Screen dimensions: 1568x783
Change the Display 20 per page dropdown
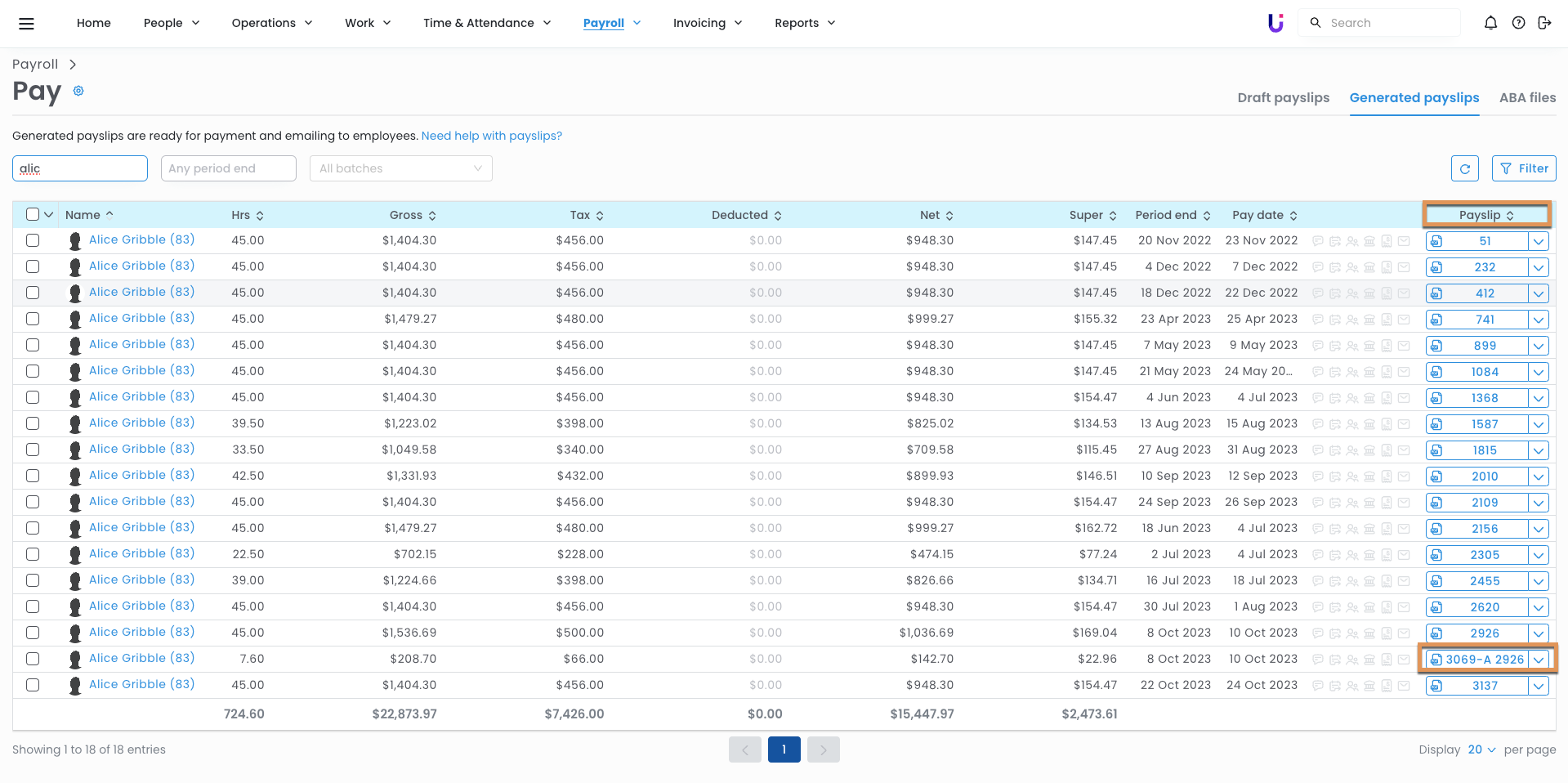click(x=1481, y=749)
